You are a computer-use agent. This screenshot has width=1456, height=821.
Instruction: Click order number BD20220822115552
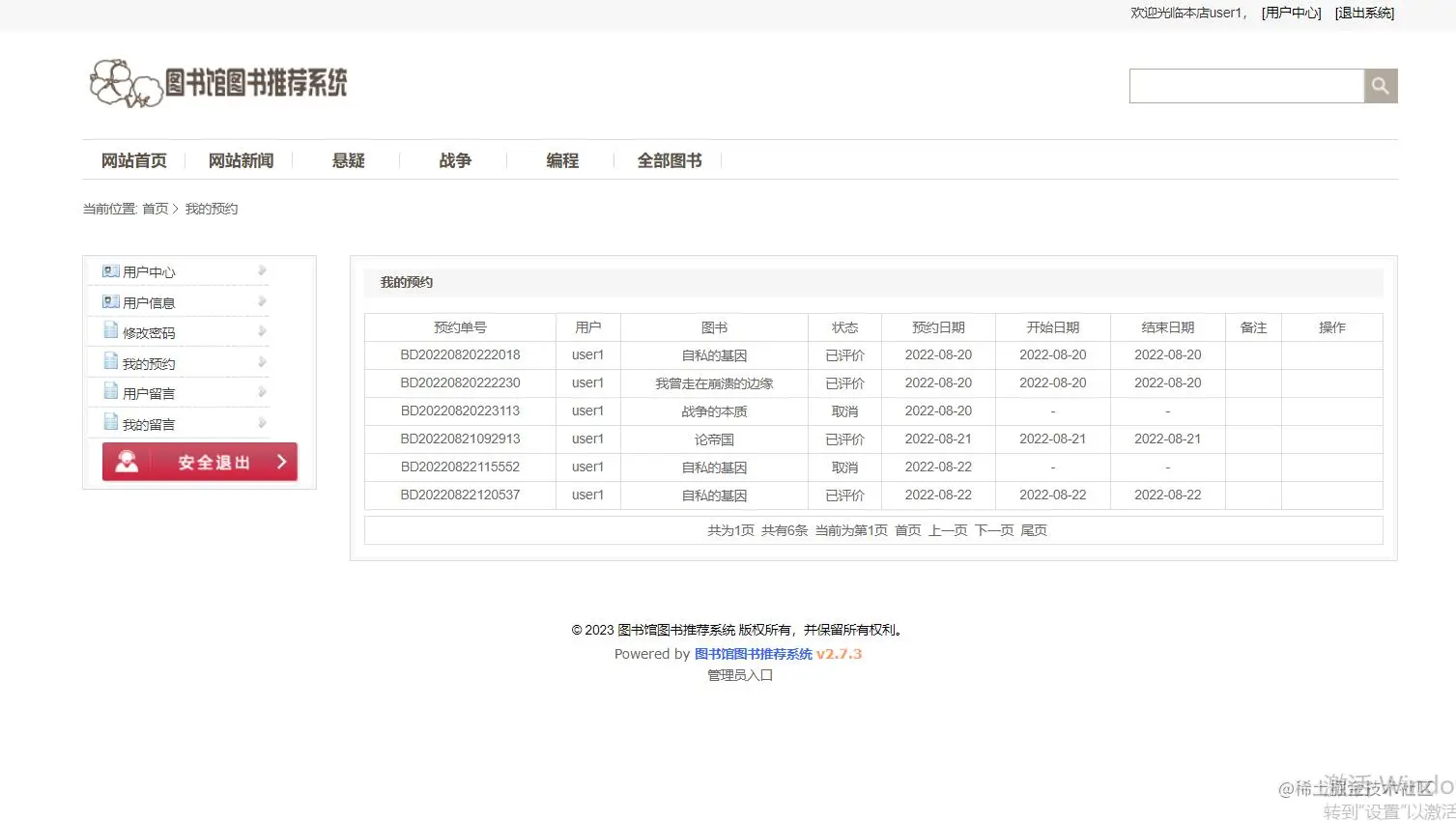tap(460, 467)
